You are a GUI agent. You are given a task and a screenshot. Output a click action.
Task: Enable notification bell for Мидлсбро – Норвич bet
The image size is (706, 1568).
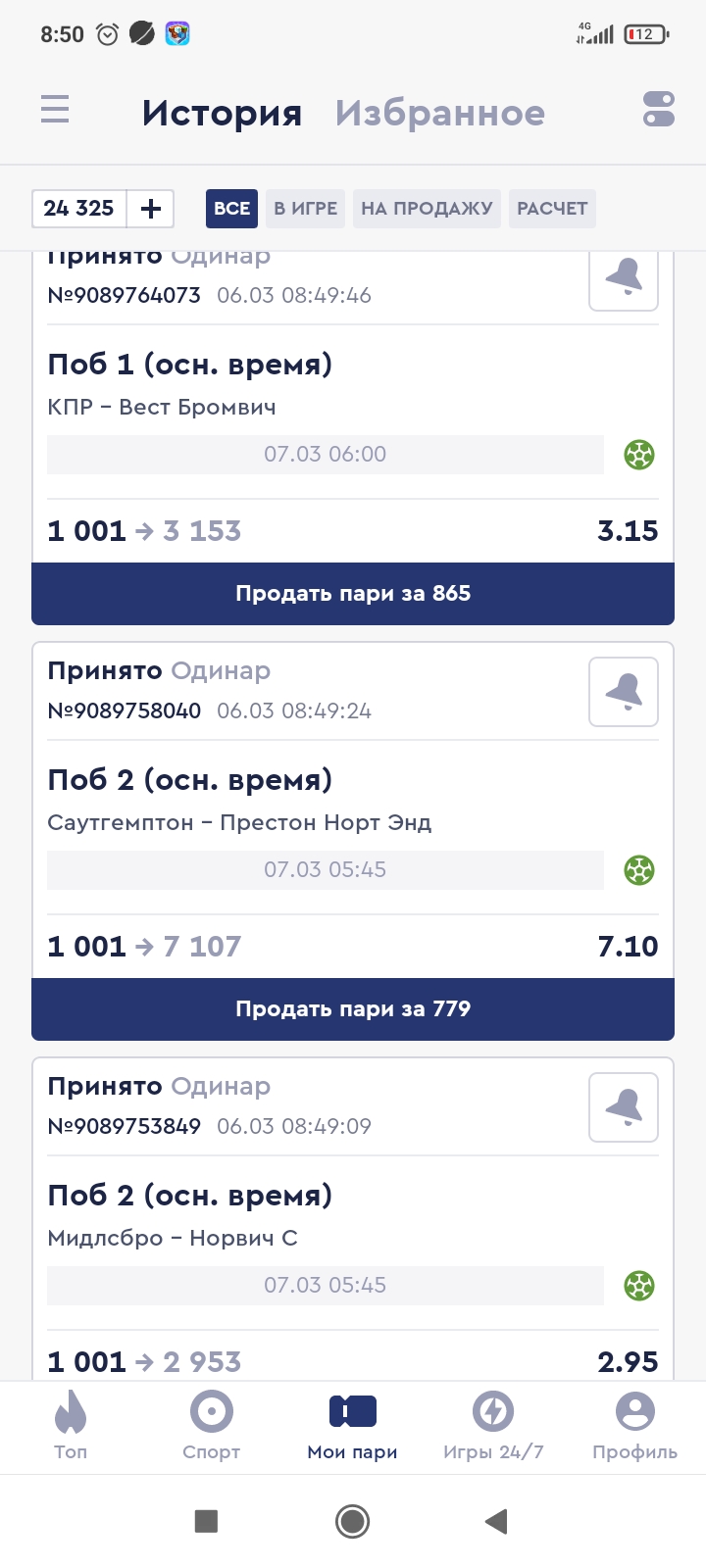(x=624, y=1107)
